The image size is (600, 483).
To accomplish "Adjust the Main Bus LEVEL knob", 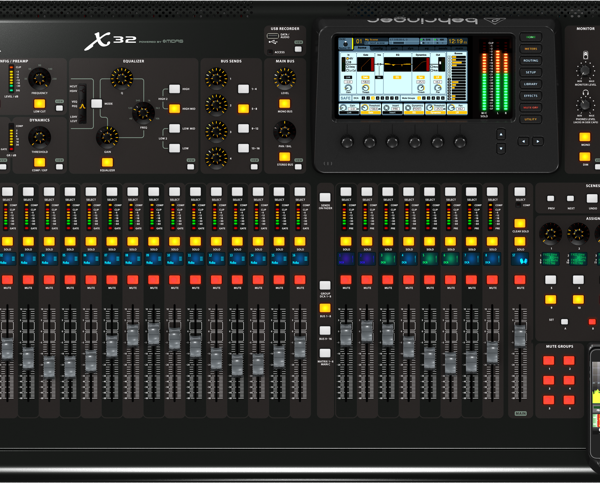I will coord(285,78).
